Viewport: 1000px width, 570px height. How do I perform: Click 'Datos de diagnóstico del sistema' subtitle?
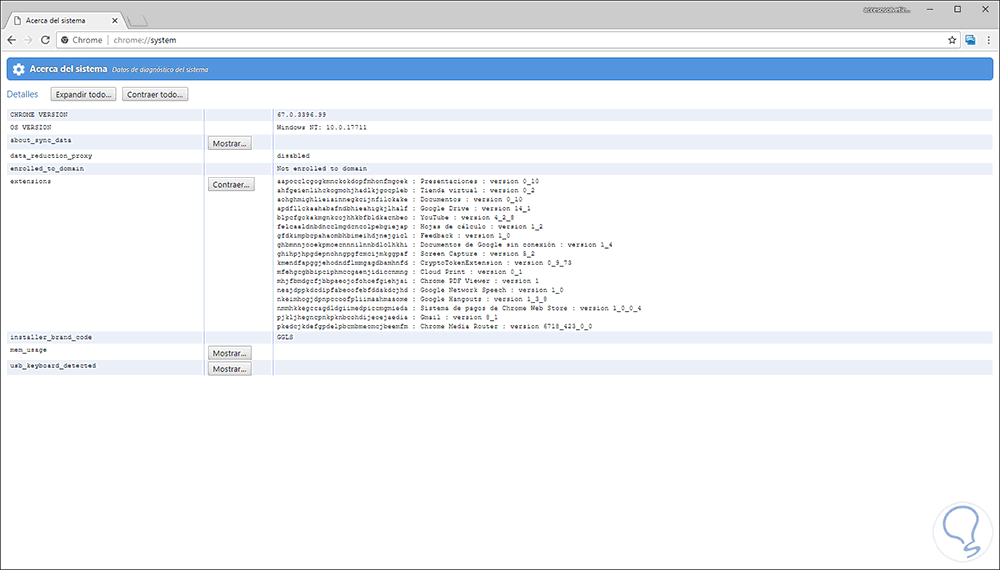(x=160, y=69)
